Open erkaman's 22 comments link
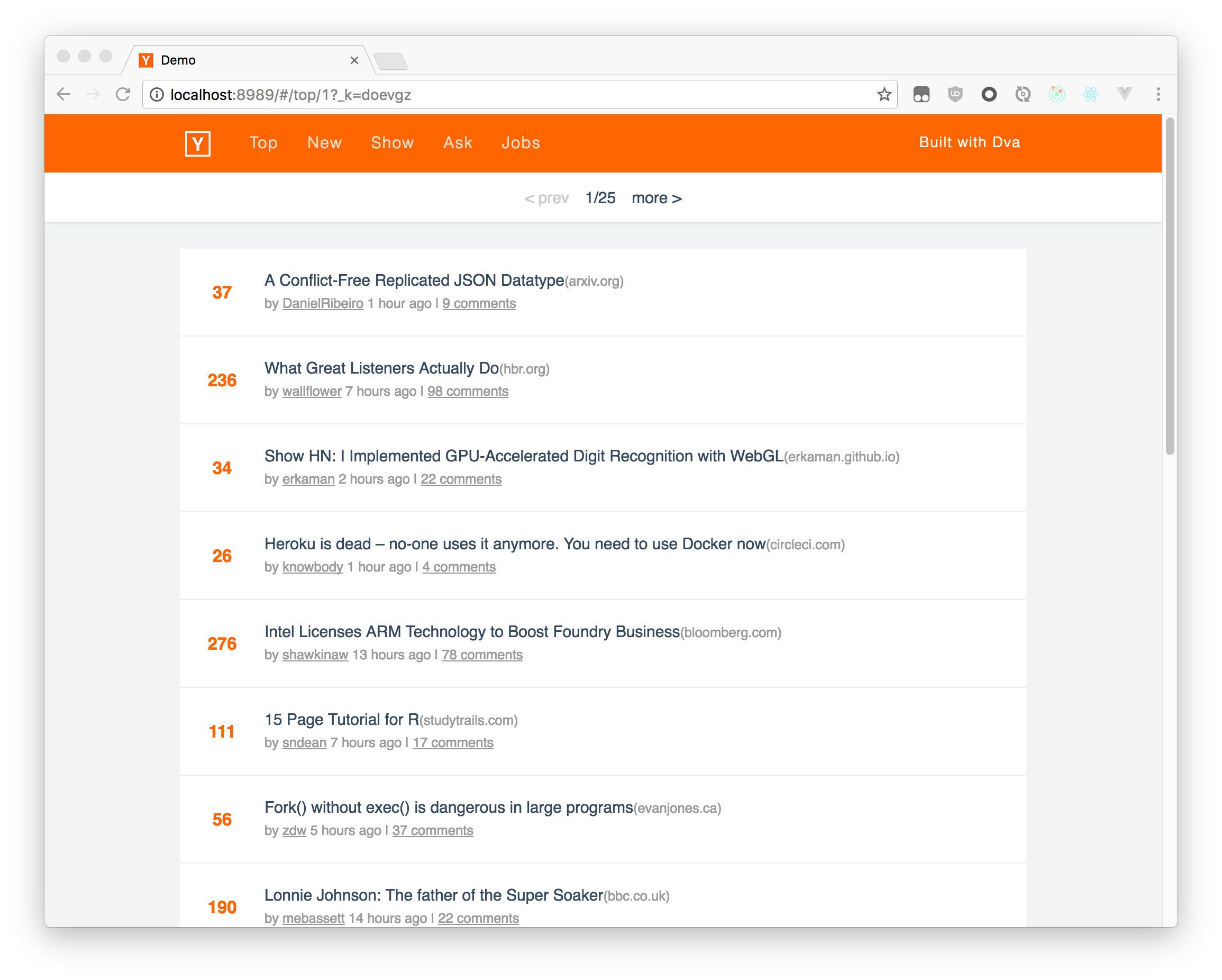Image resolution: width=1222 pixels, height=980 pixels. 461,479
